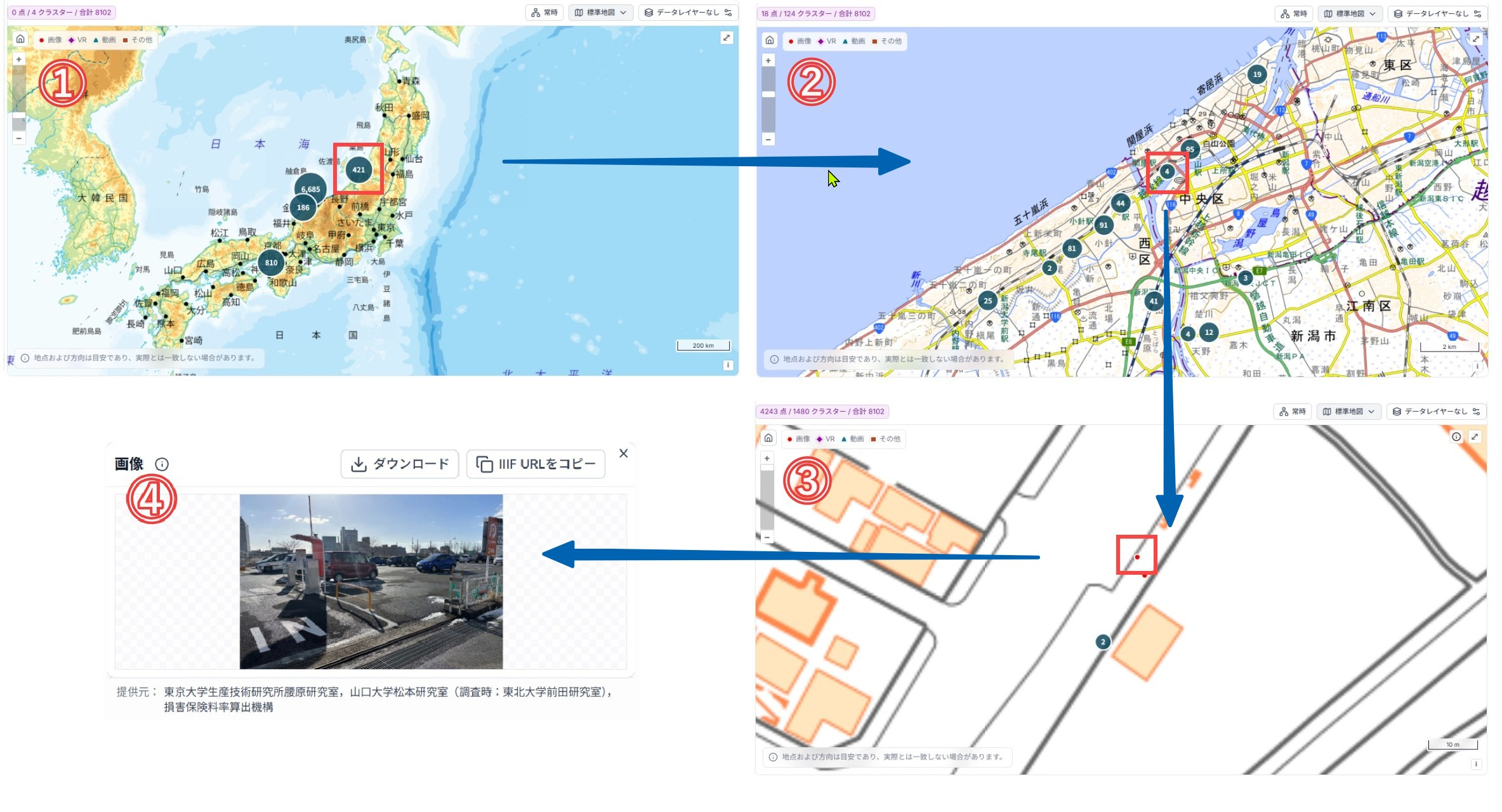
Task: Click the 421 cluster marker
Action: click(359, 170)
